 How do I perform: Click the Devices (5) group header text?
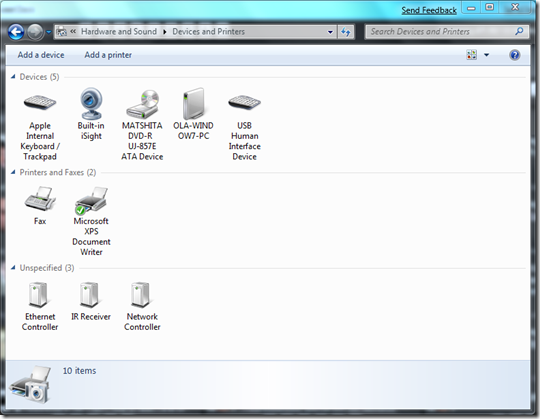(39, 77)
